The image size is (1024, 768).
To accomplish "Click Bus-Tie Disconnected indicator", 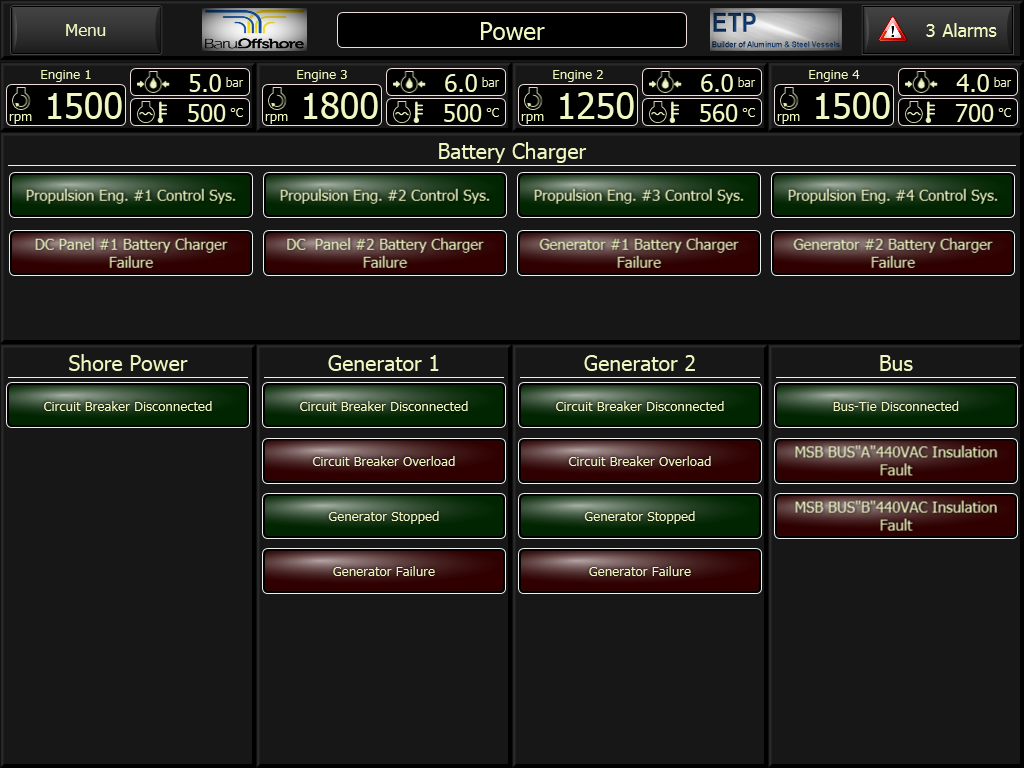I will click(x=896, y=406).
